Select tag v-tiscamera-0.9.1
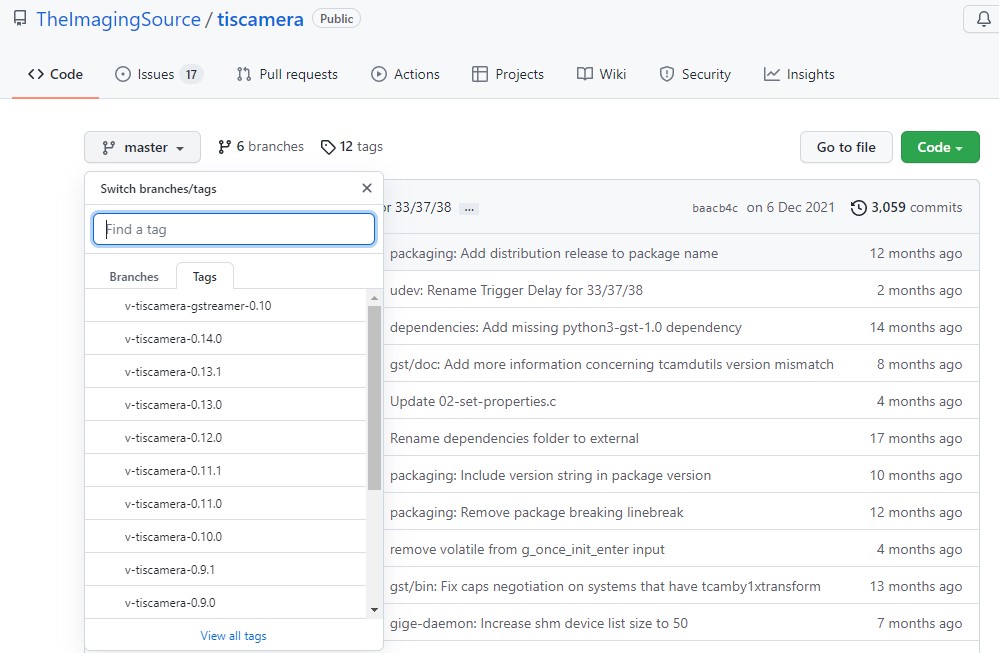Viewport: 999px width, 653px height. pos(226,570)
